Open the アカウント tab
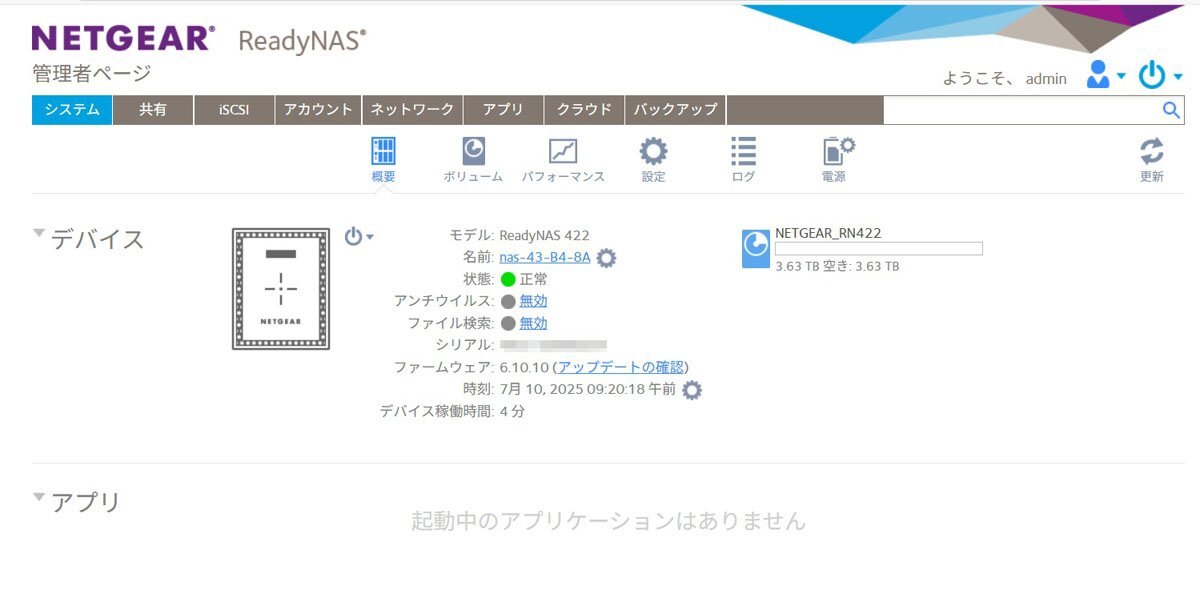 tap(318, 110)
